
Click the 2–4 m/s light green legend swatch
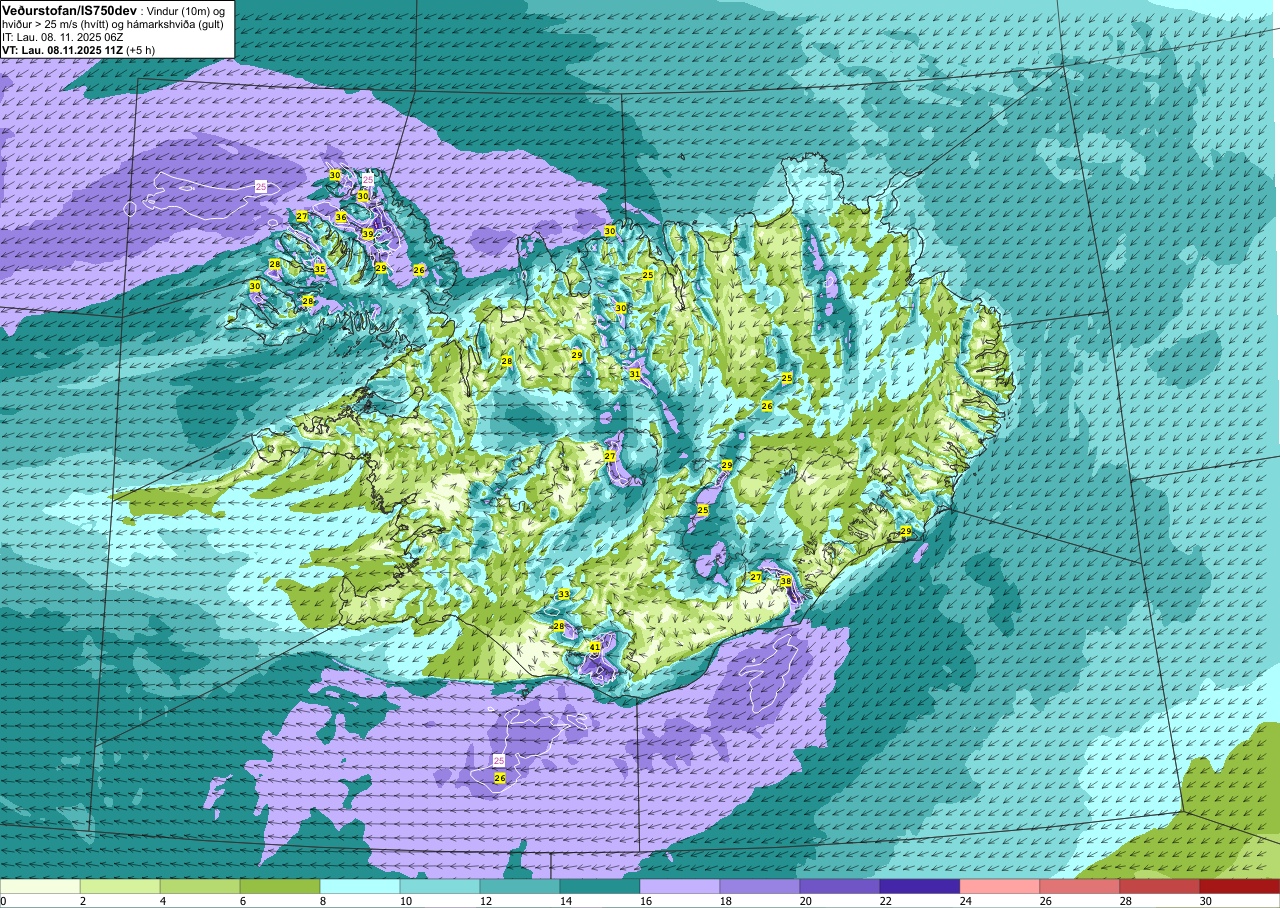click(x=120, y=886)
